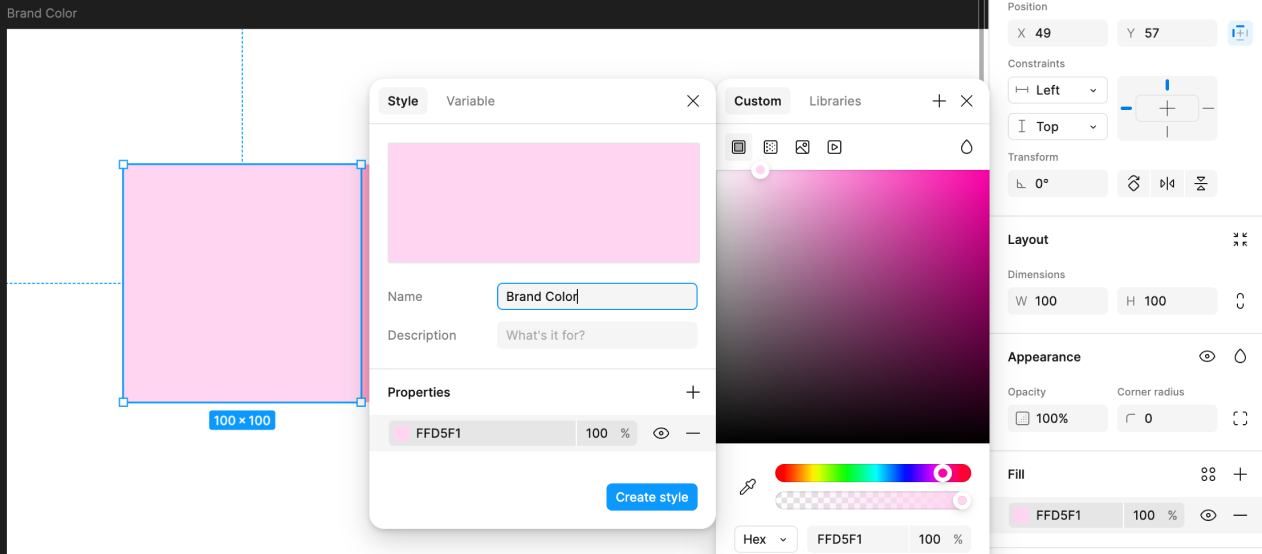This screenshot has width=1262, height=554.
Task: Select the pink rectangle on canvas
Action: click(242, 283)
